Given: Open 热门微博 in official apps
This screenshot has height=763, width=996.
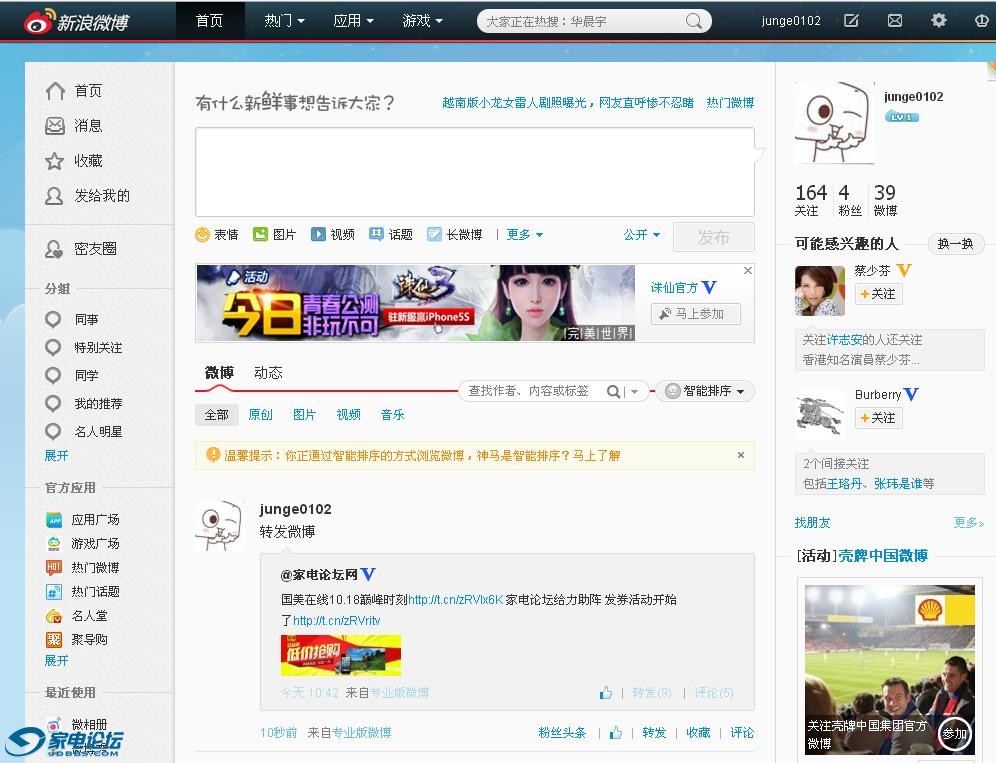Looking at the screenshot, I should (83, 568).
